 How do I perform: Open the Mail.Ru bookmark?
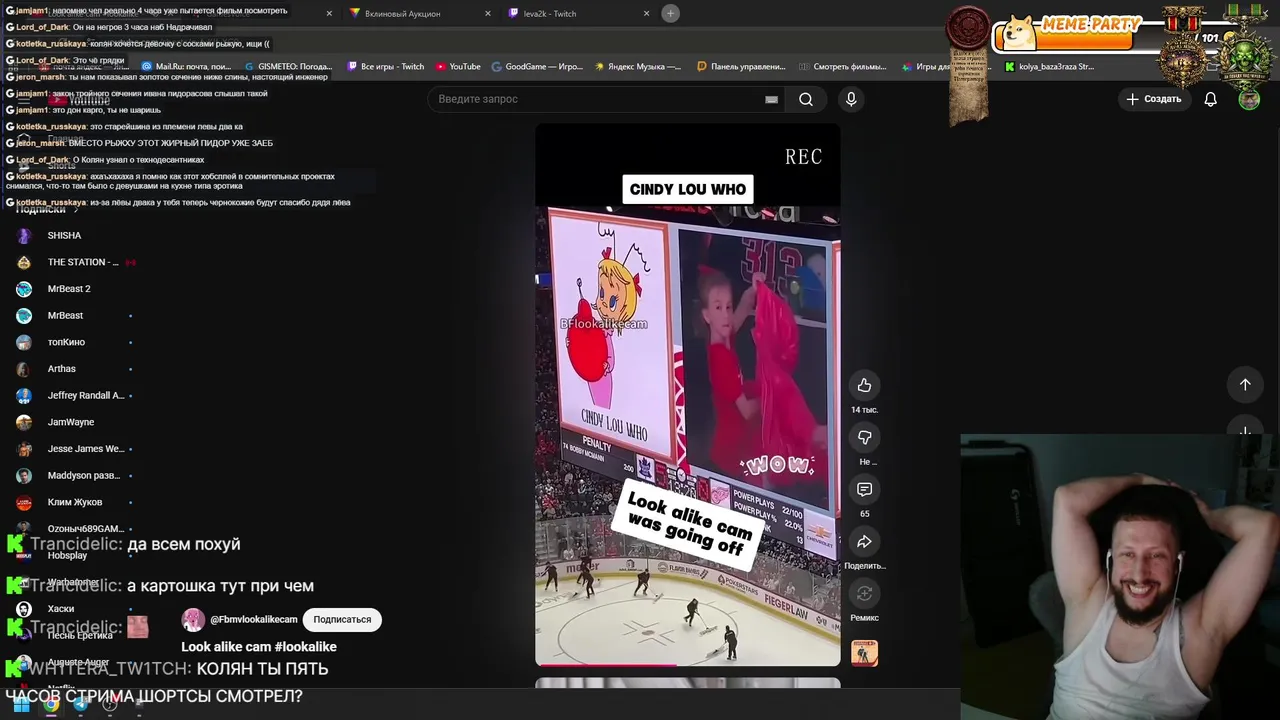coord(185,67)
